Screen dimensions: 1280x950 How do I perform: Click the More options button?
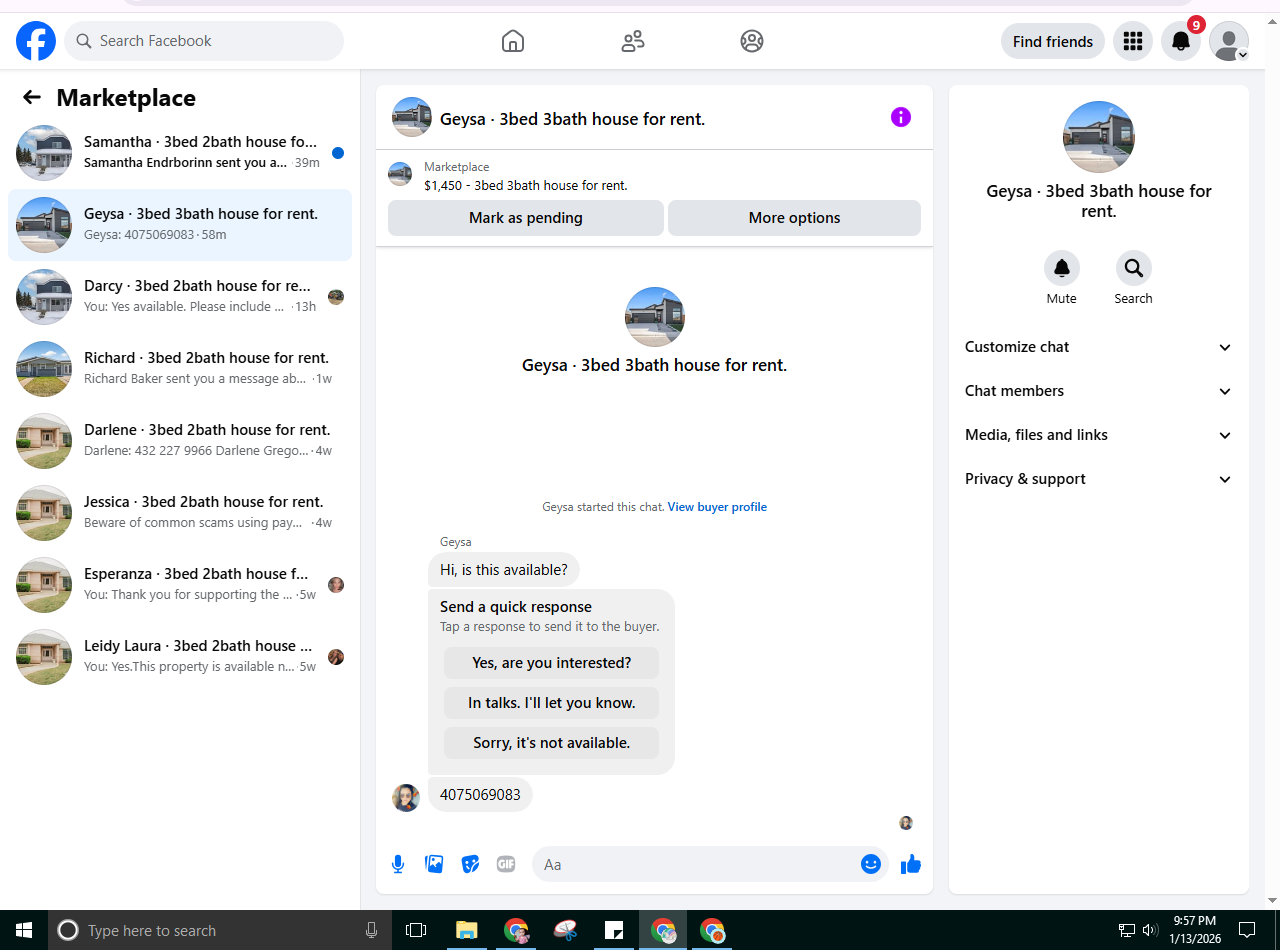(x=794, y=218)
